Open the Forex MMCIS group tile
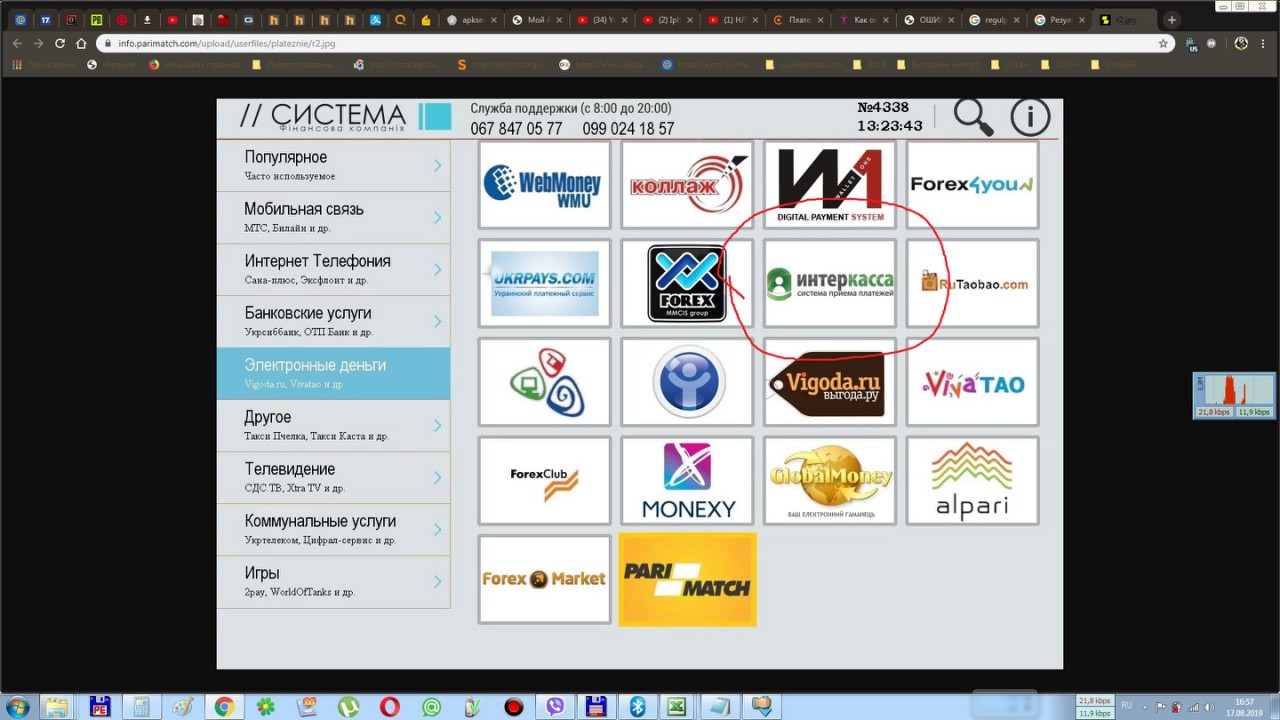This screenshot has width=1280, height=720. click(x=687, y=283)
